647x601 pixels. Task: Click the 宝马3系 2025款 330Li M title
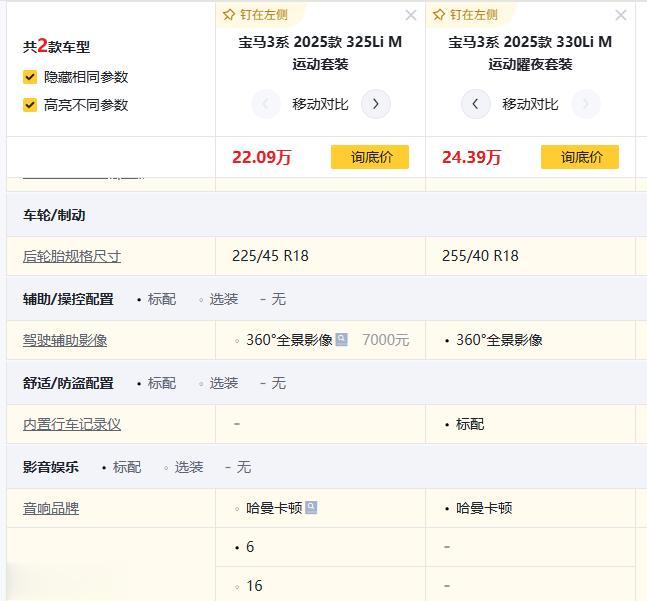(x=530, y=53)
